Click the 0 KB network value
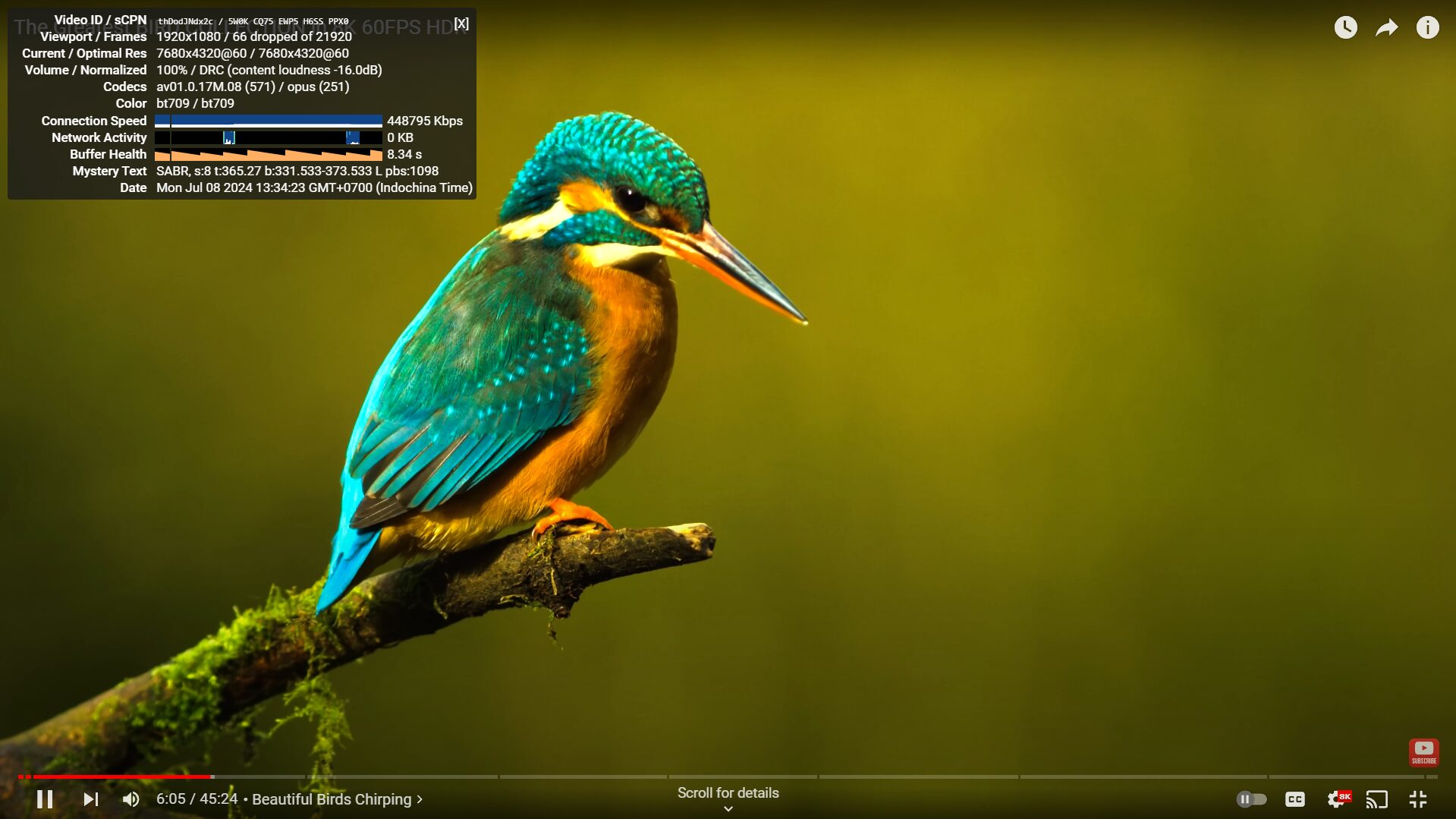The width and height of the screenshot is (1456, 819). click(400, 137)
